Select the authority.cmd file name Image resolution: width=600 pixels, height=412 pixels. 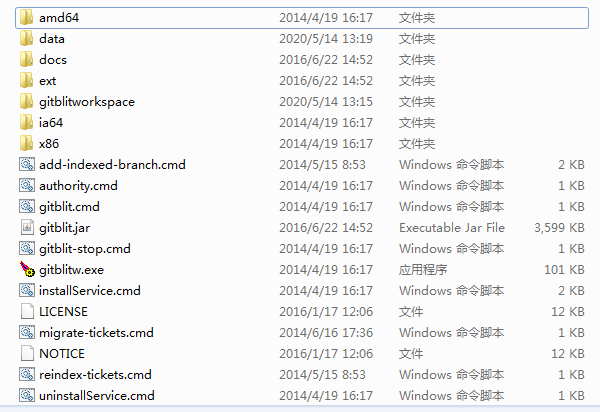[78, 186]
